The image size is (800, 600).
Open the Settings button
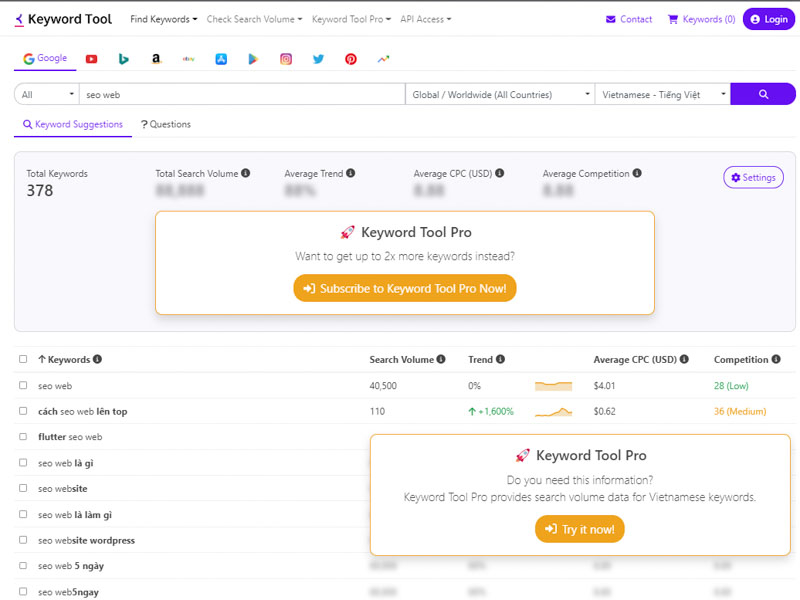[753, 178]
